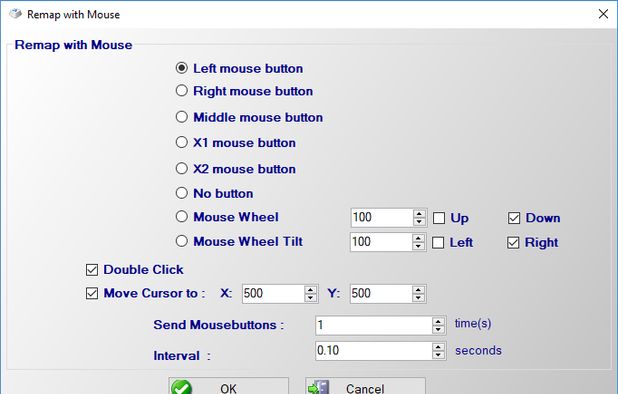This screenshot has width=618, height=394.
Task: Increase the X cursor coordinate
Action: click(x=311, y=290)
